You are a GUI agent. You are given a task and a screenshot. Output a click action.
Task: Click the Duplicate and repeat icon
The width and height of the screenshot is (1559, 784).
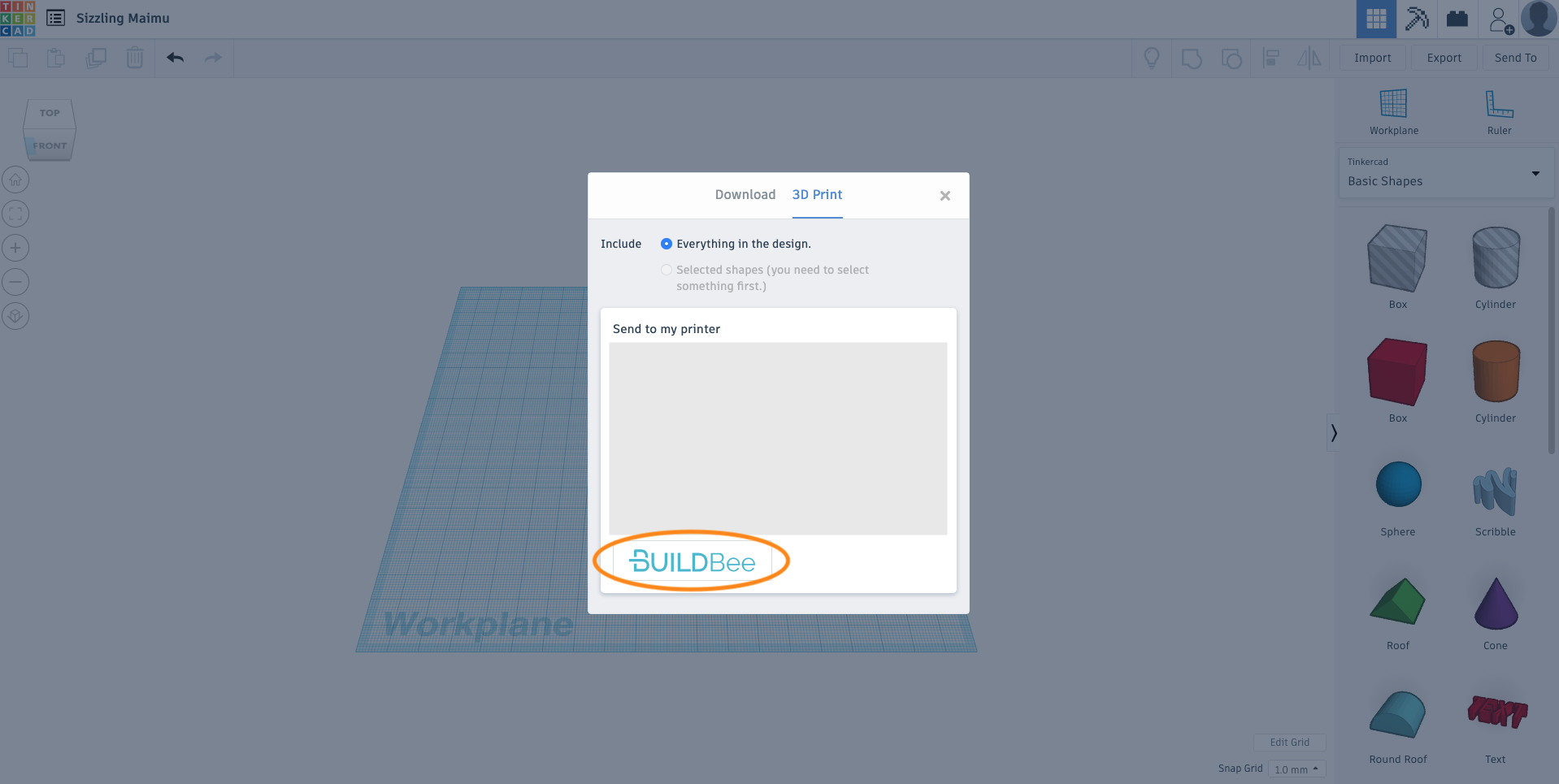96,58
